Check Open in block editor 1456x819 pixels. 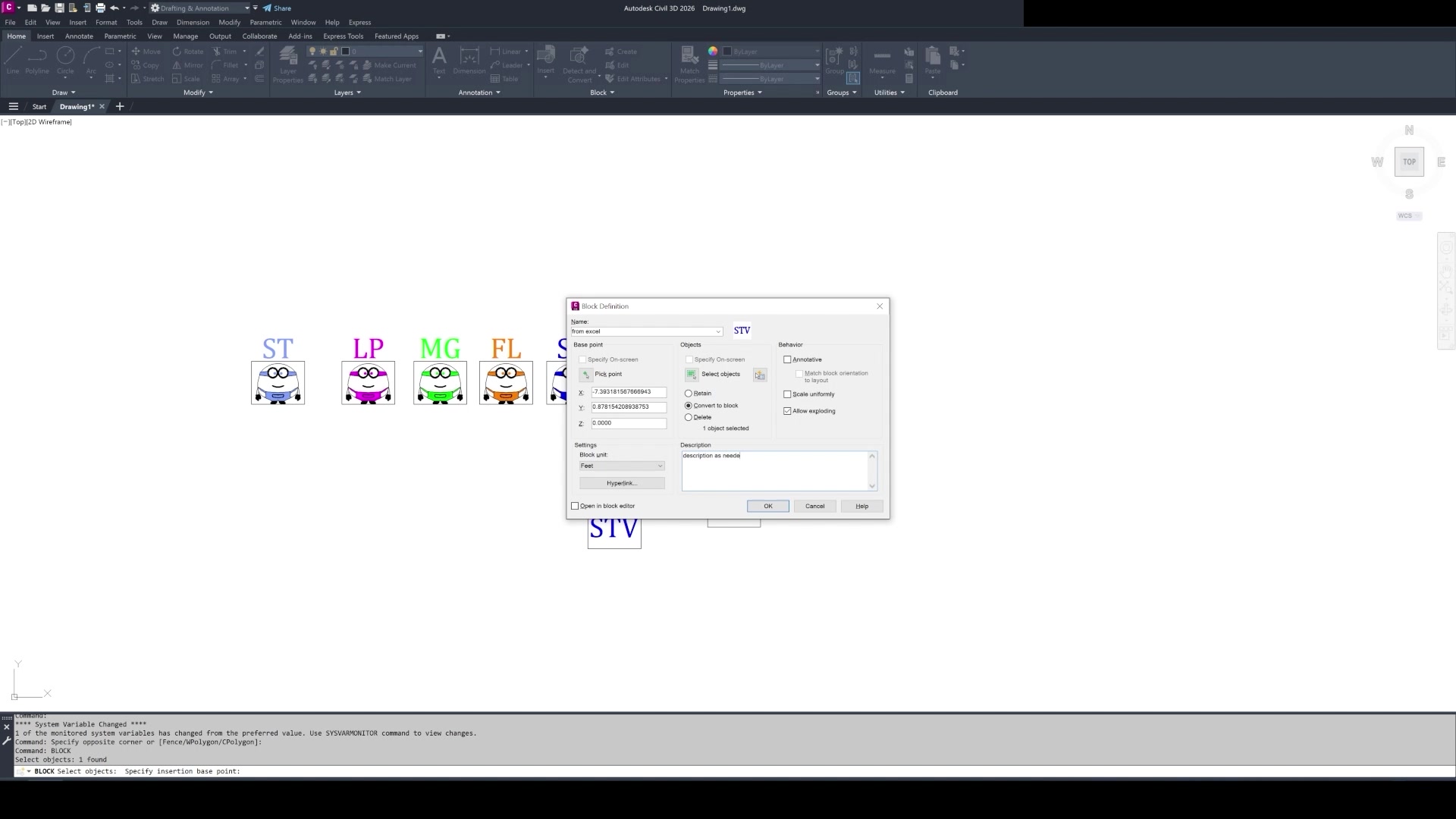point(575,506)
